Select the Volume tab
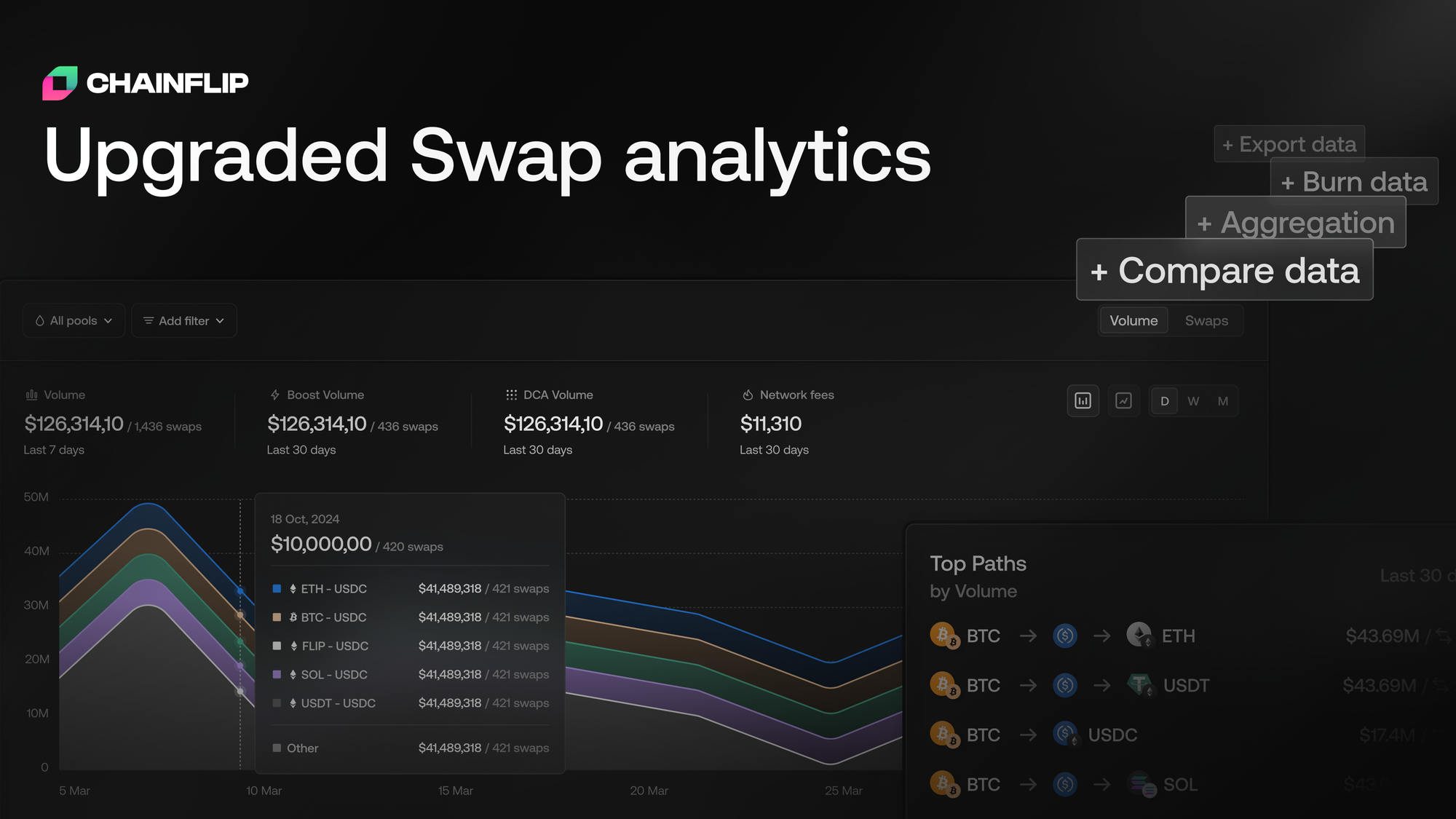The height and width of the screenshot is (819, 1456). click(1133, 320)
